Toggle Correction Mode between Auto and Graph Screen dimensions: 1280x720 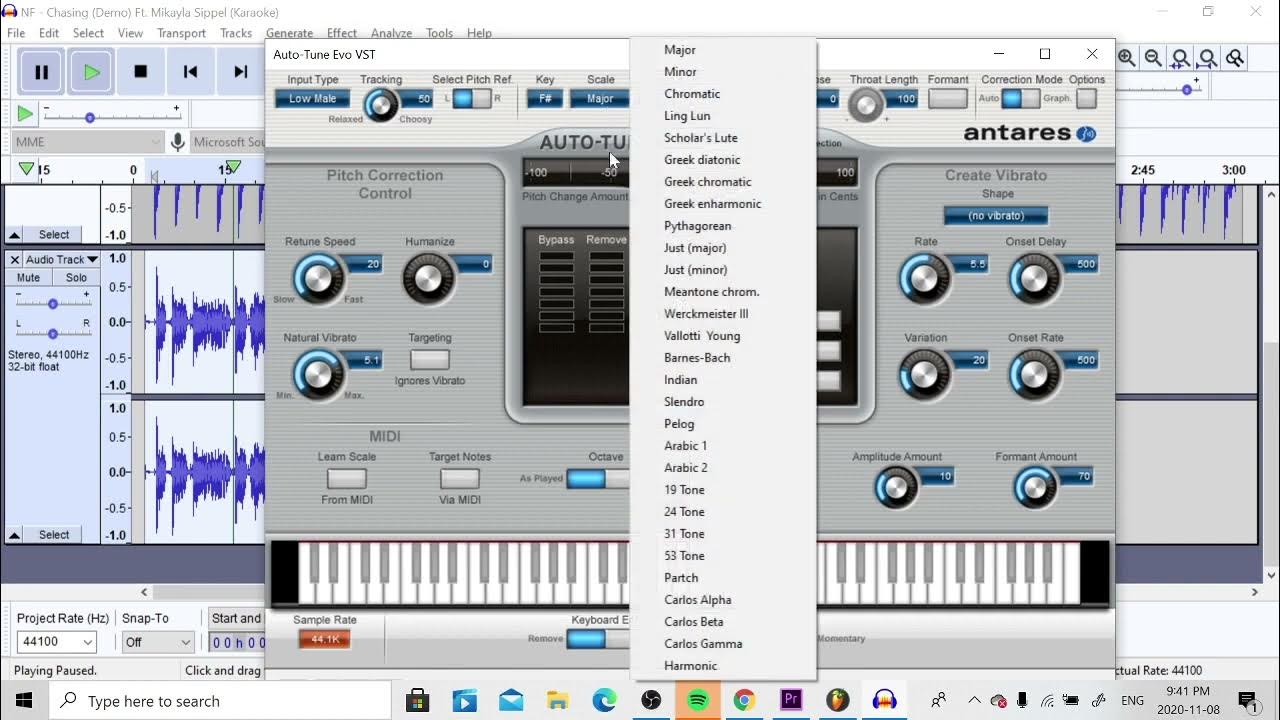1020,99
